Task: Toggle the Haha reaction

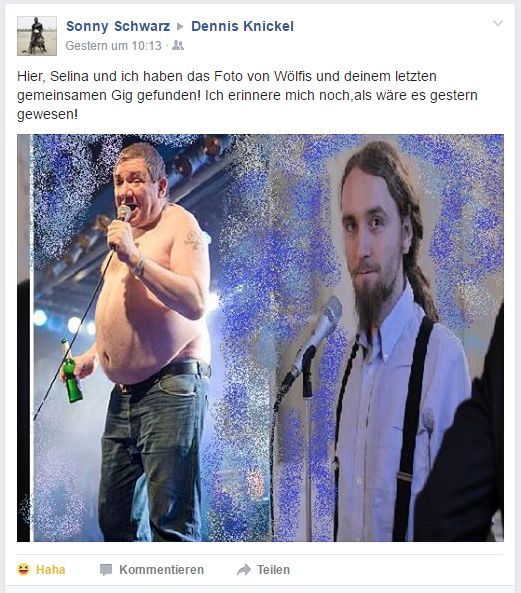Action: click(x=41, y=570)
